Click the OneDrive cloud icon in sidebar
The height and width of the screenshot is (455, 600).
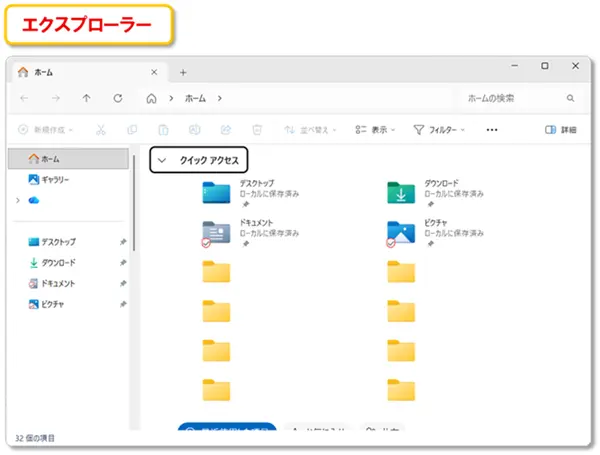34,200
